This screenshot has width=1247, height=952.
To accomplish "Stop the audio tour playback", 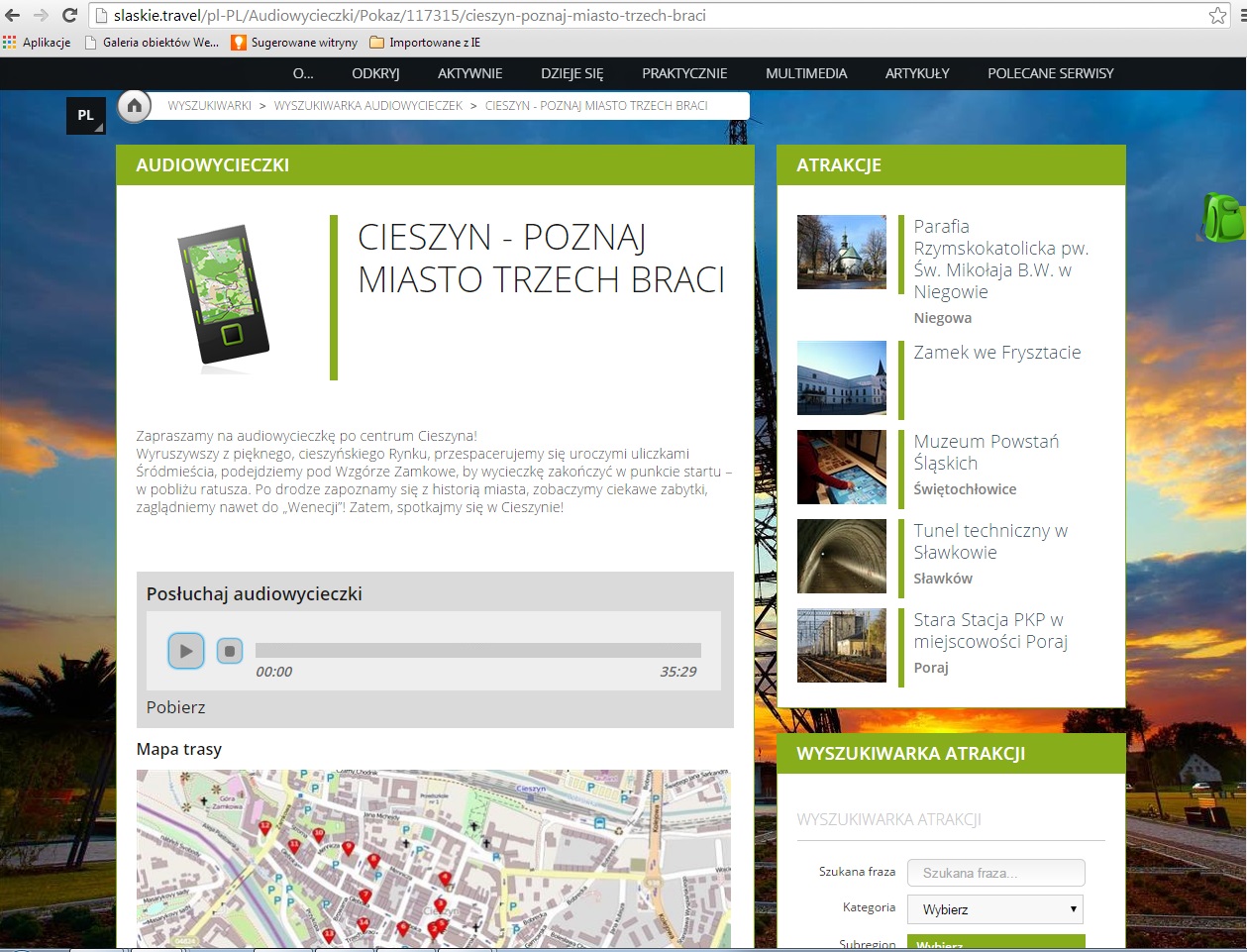I will tap(230, 651).
